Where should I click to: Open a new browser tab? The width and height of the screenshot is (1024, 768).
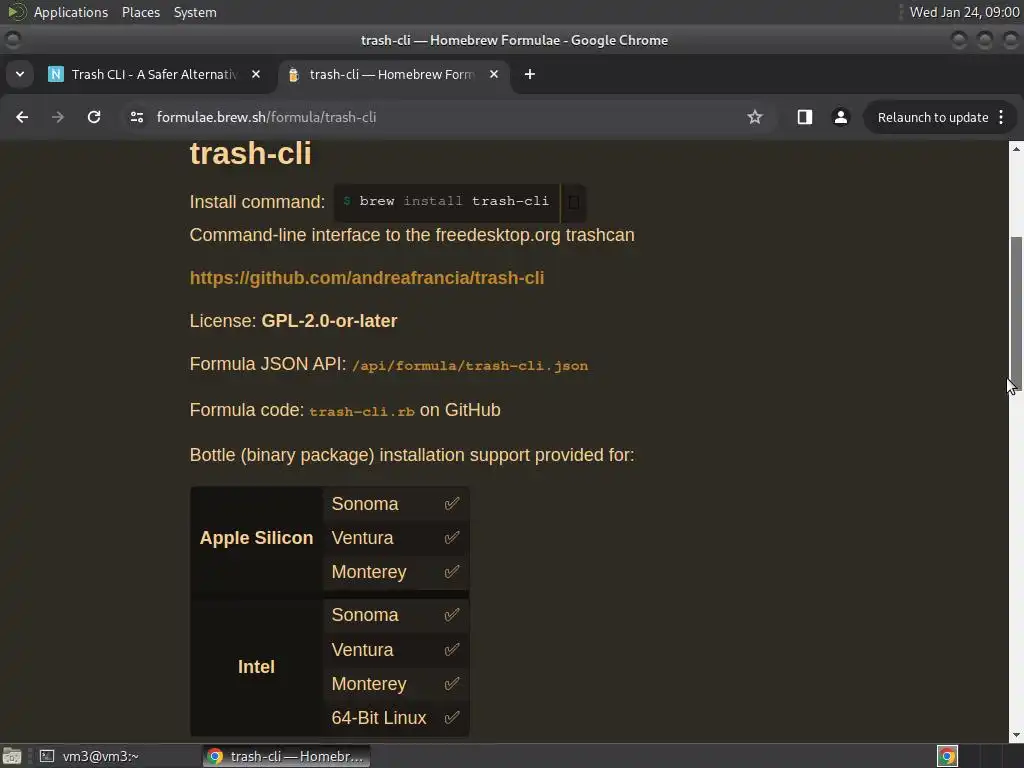coord(530,74)
